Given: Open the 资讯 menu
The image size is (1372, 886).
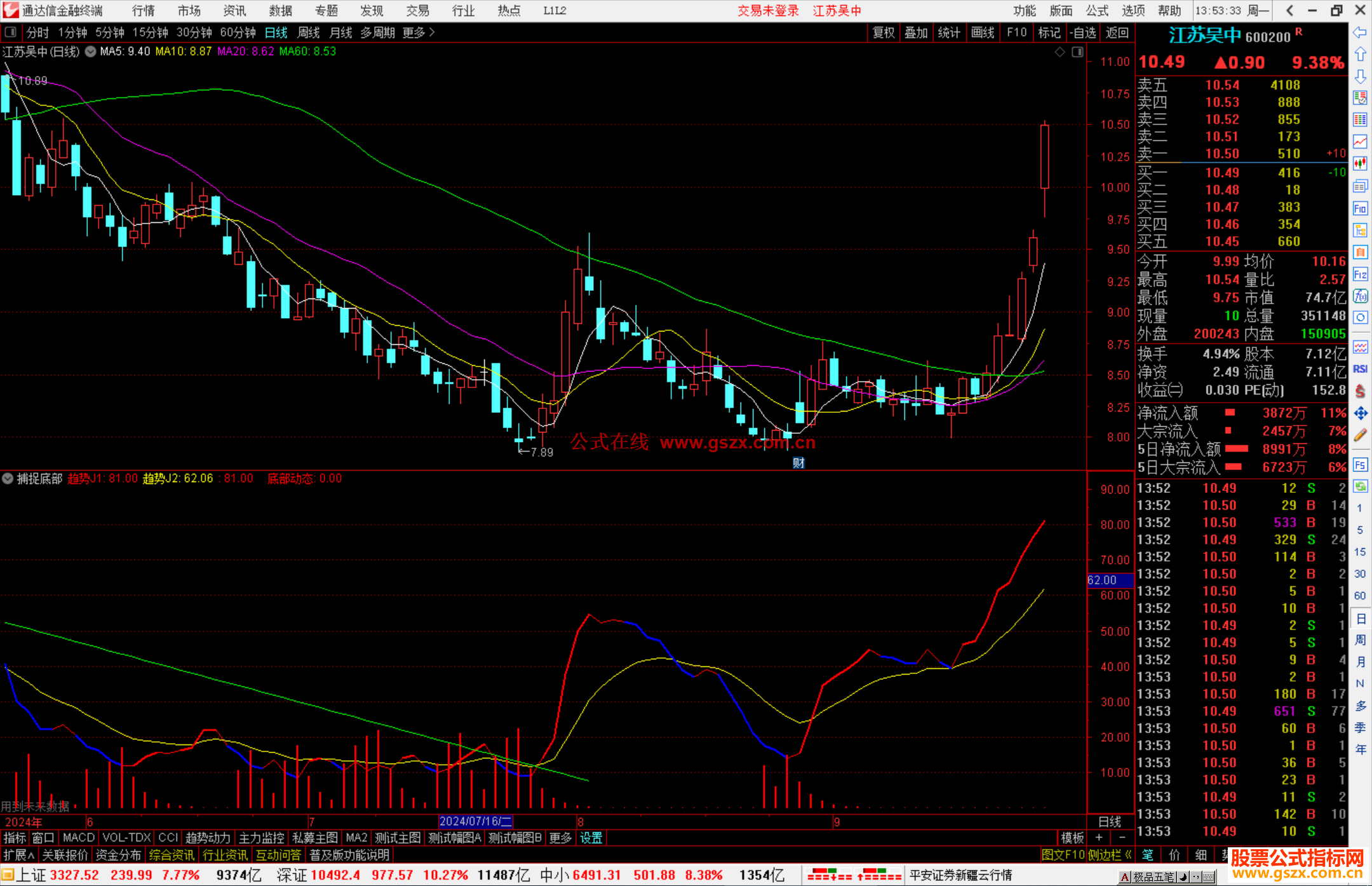Looking at the screenshot, I should pyautogui.click(x=234, y=10).
